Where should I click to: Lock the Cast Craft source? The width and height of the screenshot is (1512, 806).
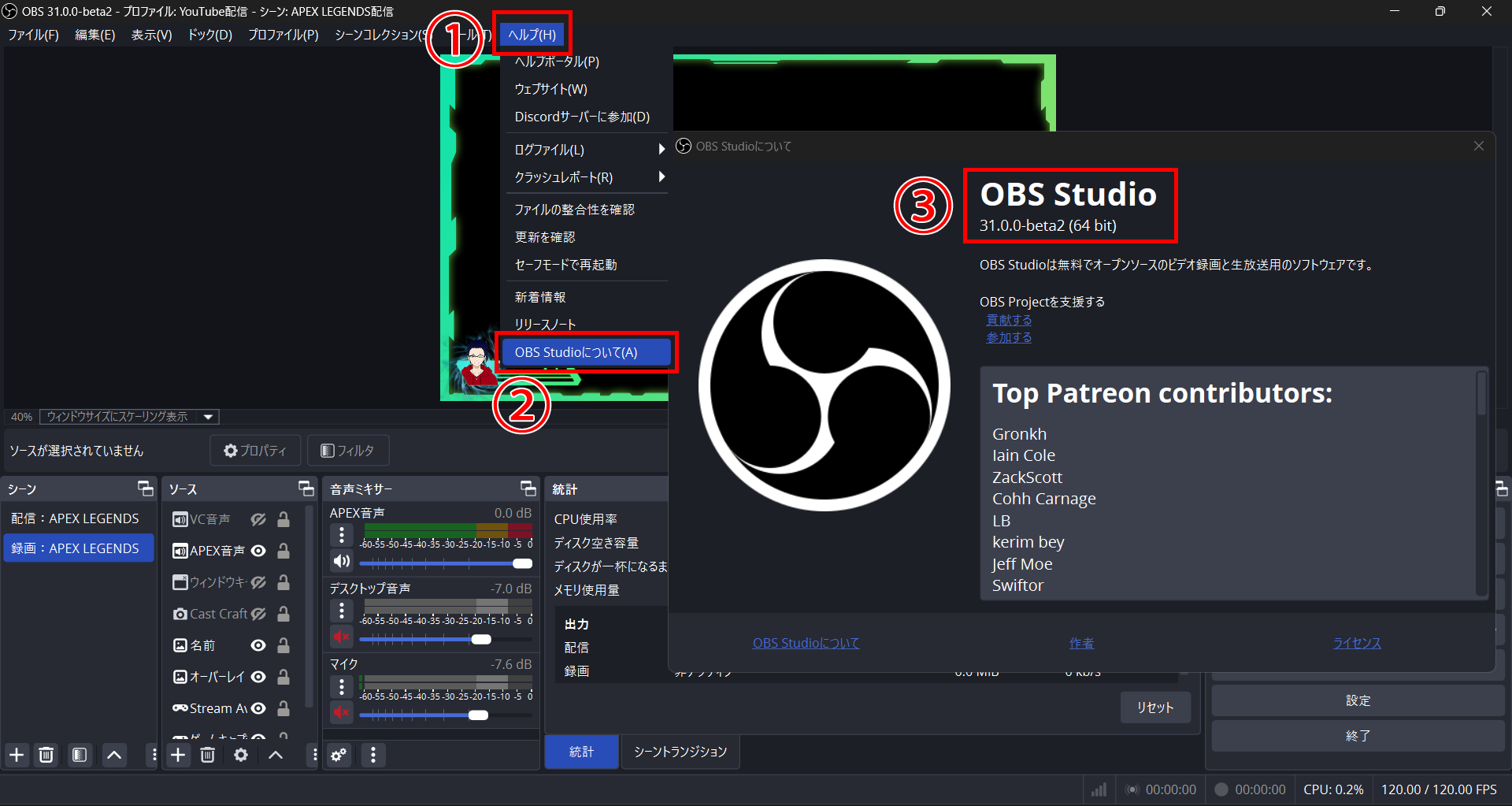pos(283,614)
